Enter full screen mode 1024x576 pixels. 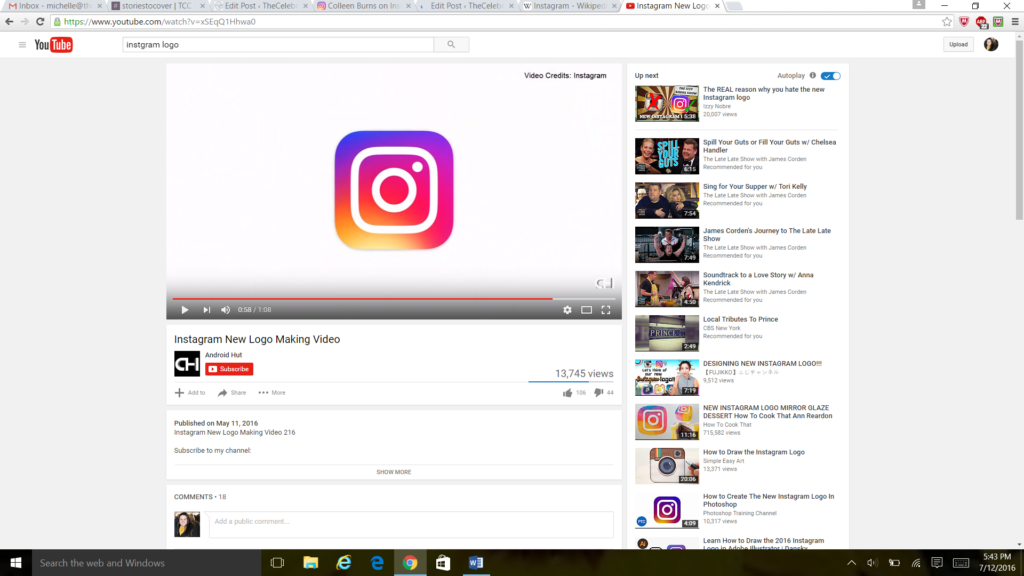click(606, 310)
